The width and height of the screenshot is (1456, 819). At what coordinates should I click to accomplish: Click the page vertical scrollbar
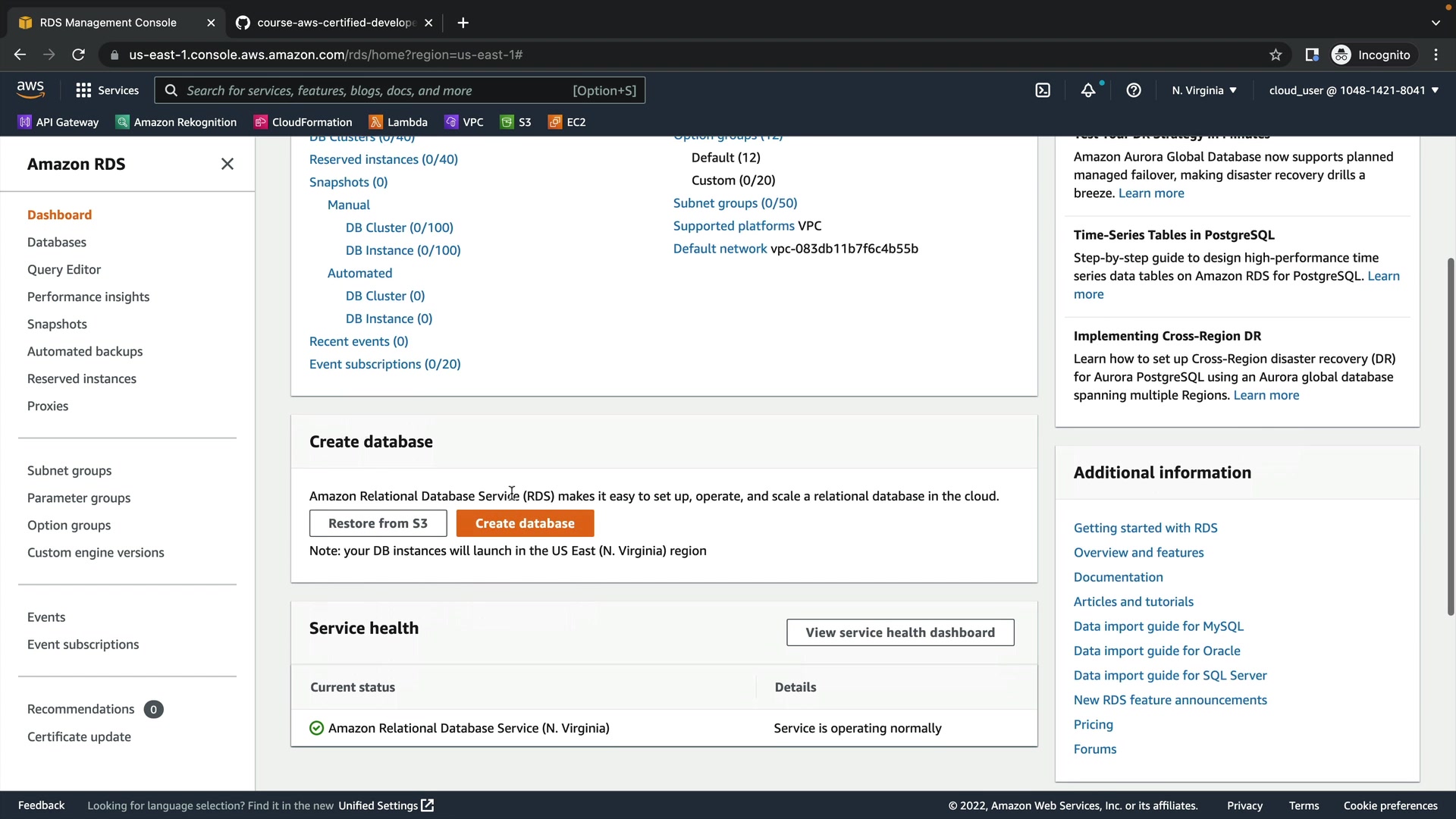click(x=1450, y=436)
